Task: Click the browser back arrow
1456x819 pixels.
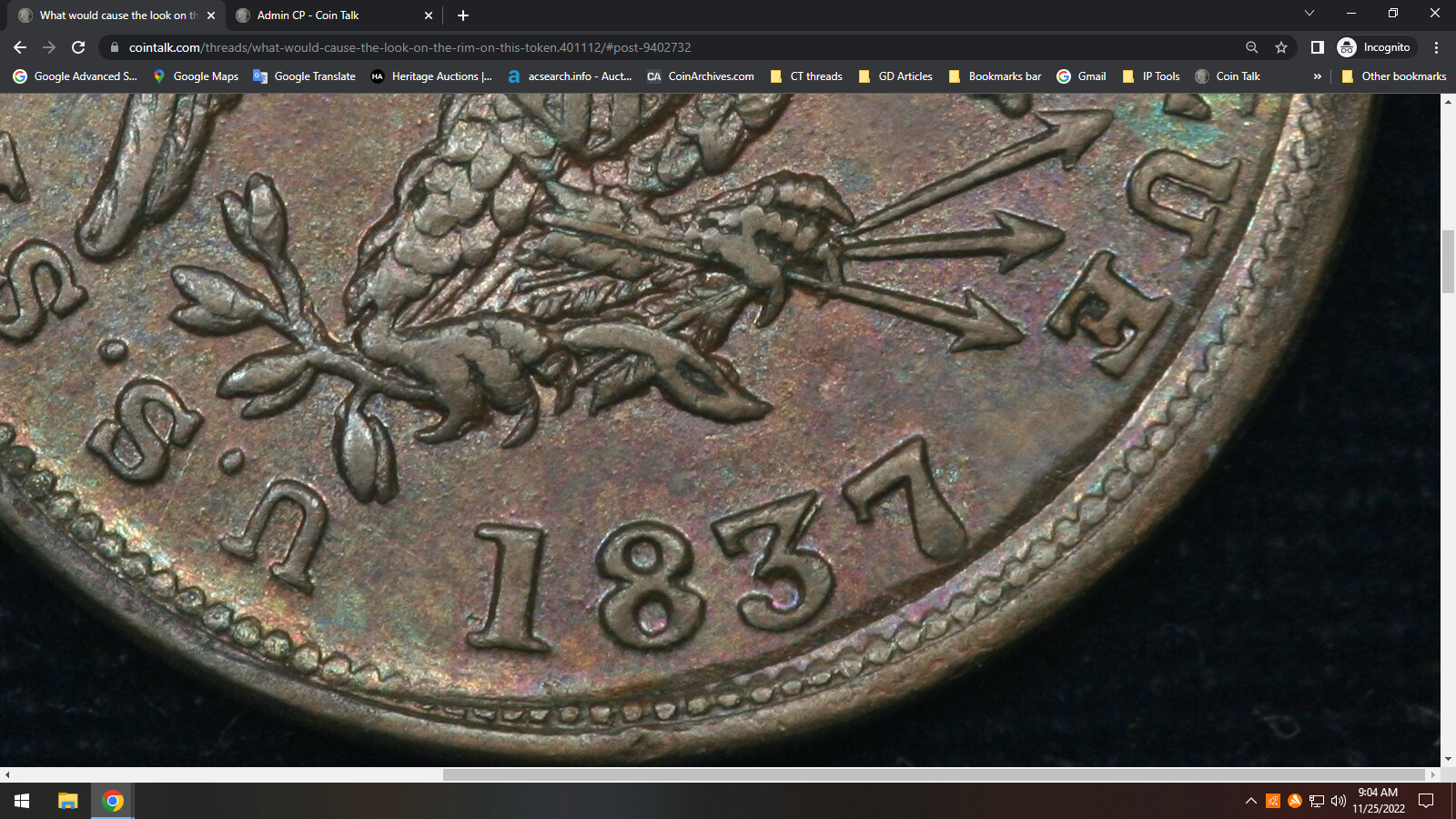Action: (x=20, y=47)
